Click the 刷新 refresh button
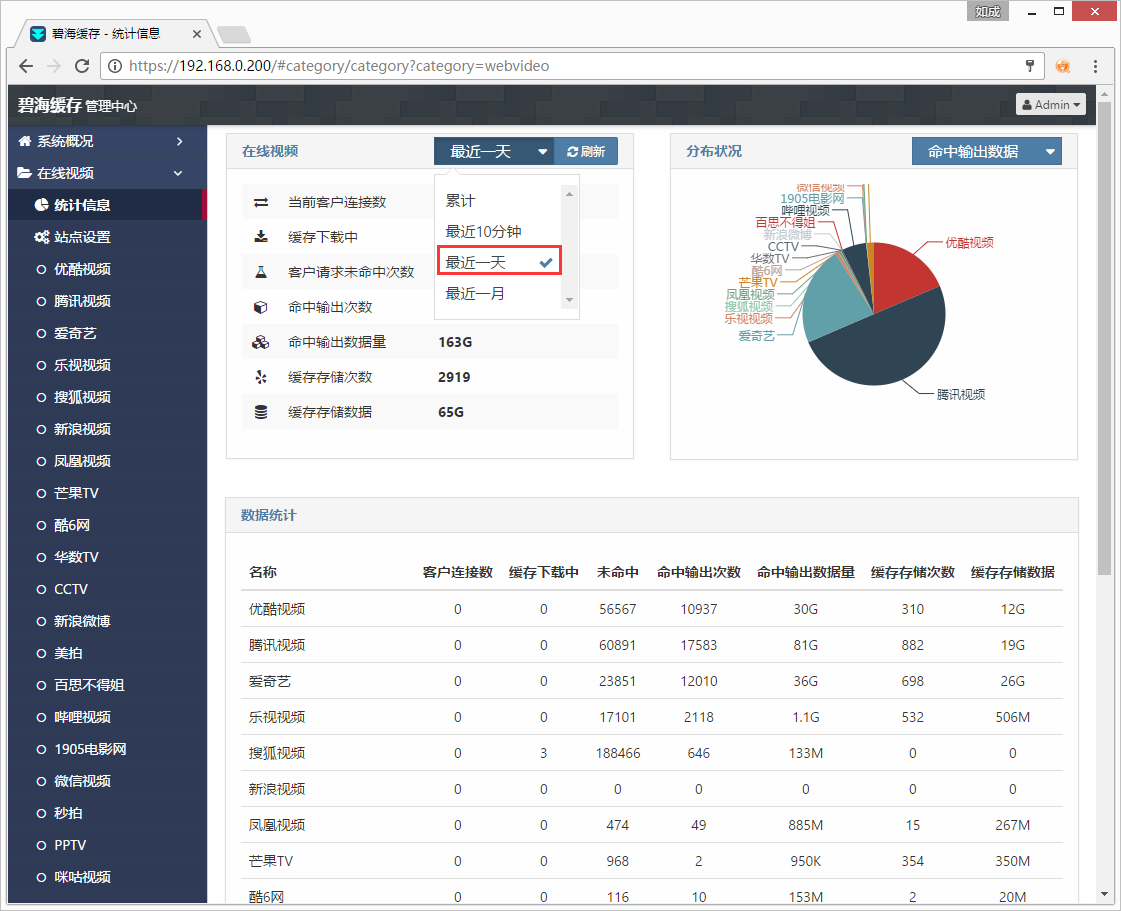1121x911 pixels. click(586, 151)
